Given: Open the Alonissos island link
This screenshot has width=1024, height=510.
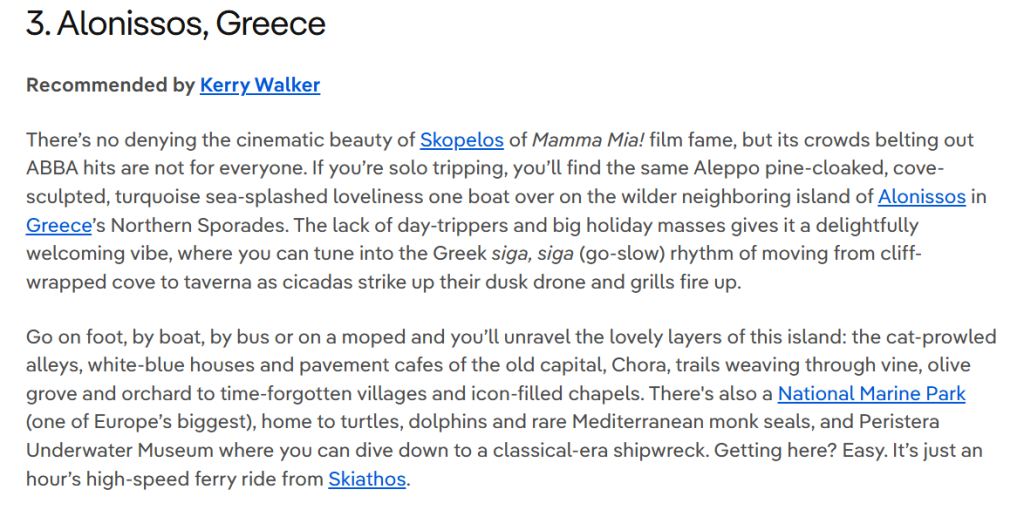Looking at the screenshot, I should click(921, 197).
